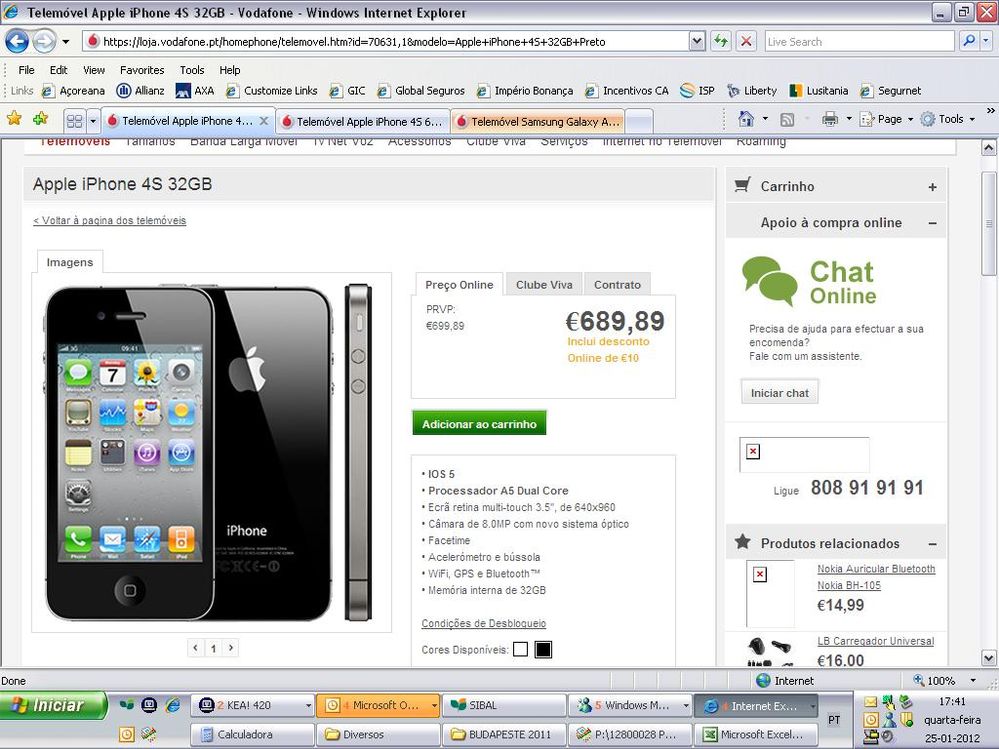Image resolution: width=999 pixels, height=749 pixels.
Task: Open the Print icon menu
Action: coord(848,118)
